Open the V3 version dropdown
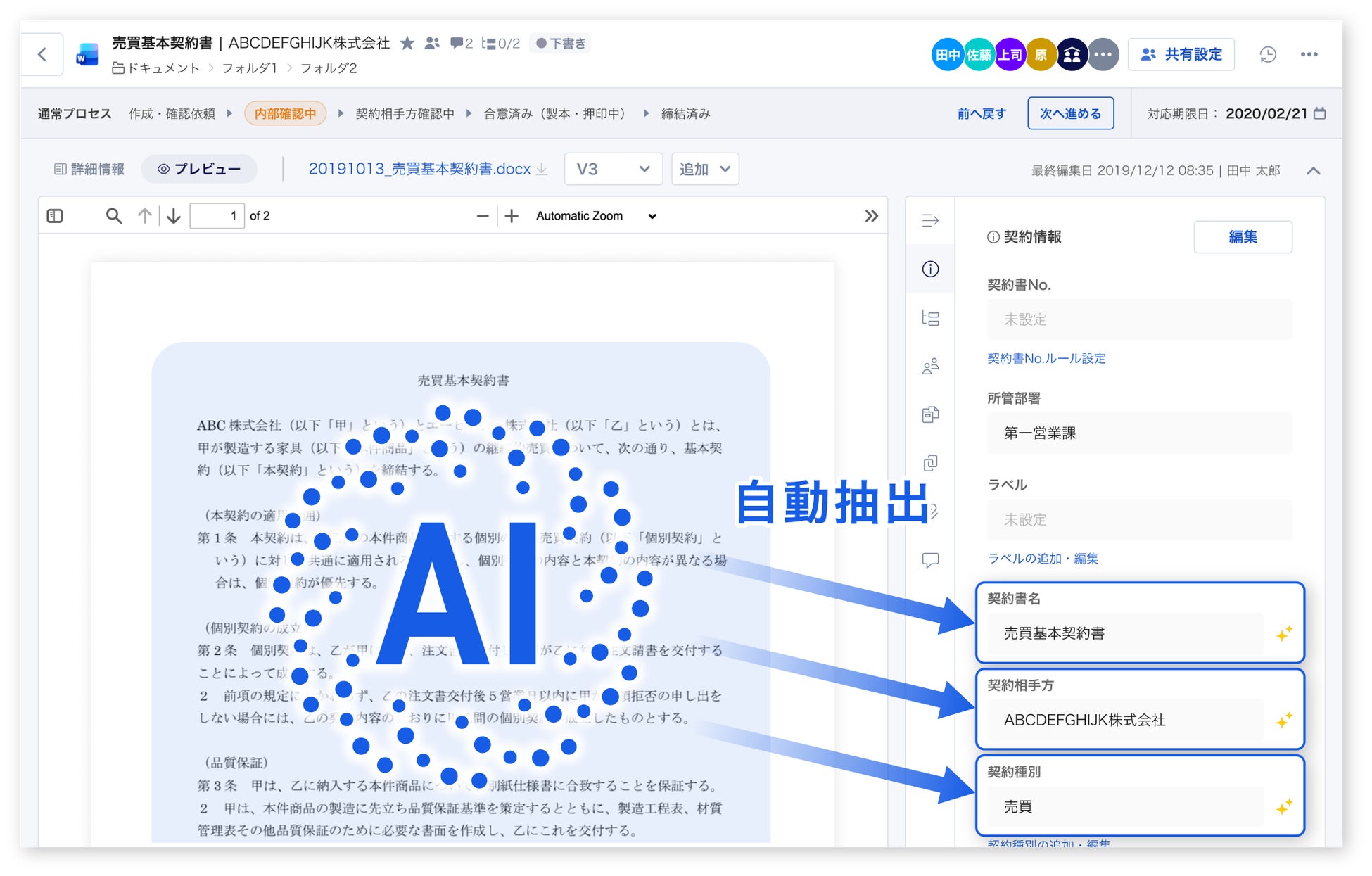1372x876 pixels. click(613, 169)
